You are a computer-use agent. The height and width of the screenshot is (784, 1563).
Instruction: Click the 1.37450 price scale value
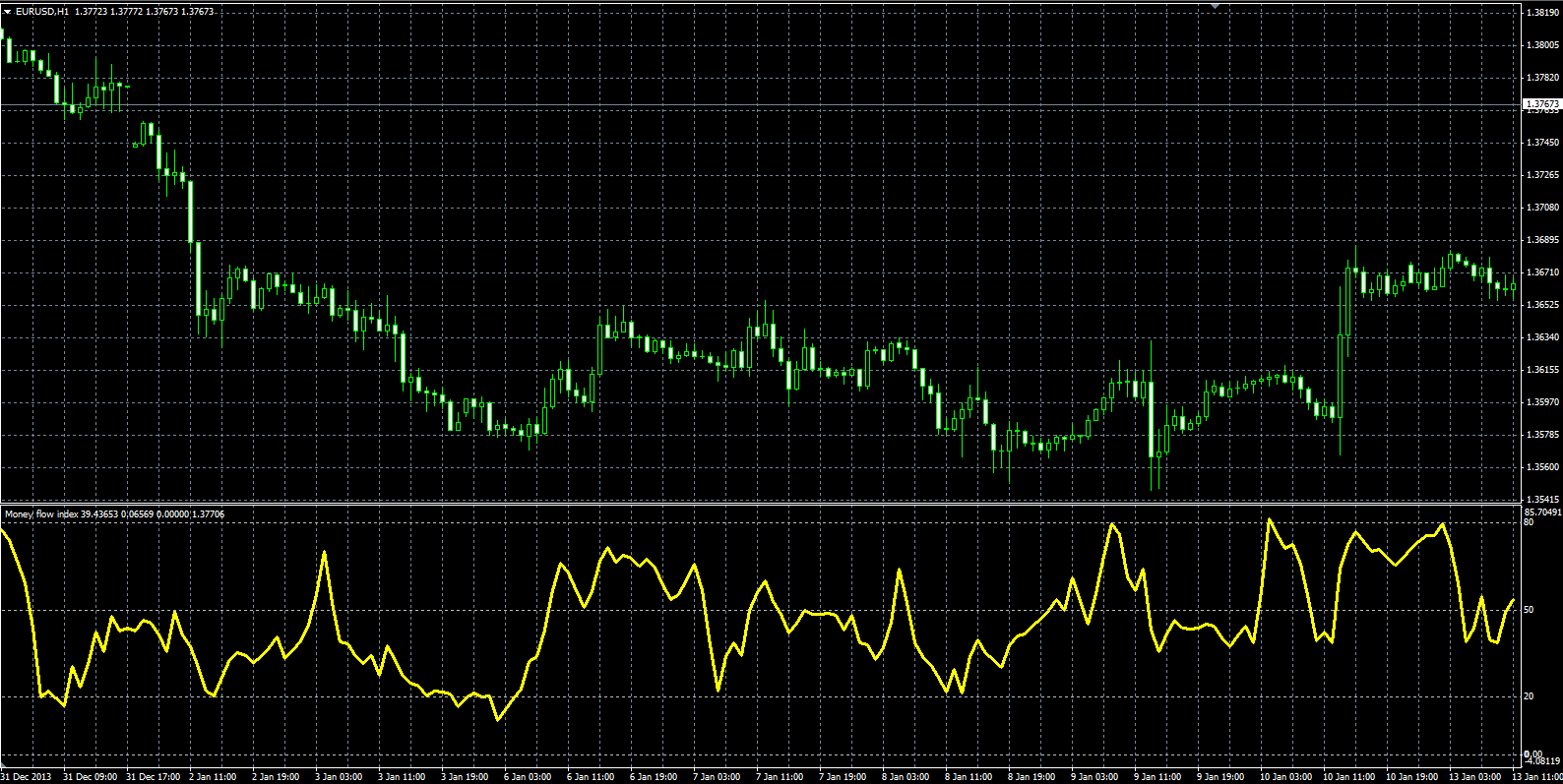coord(1542,142)
